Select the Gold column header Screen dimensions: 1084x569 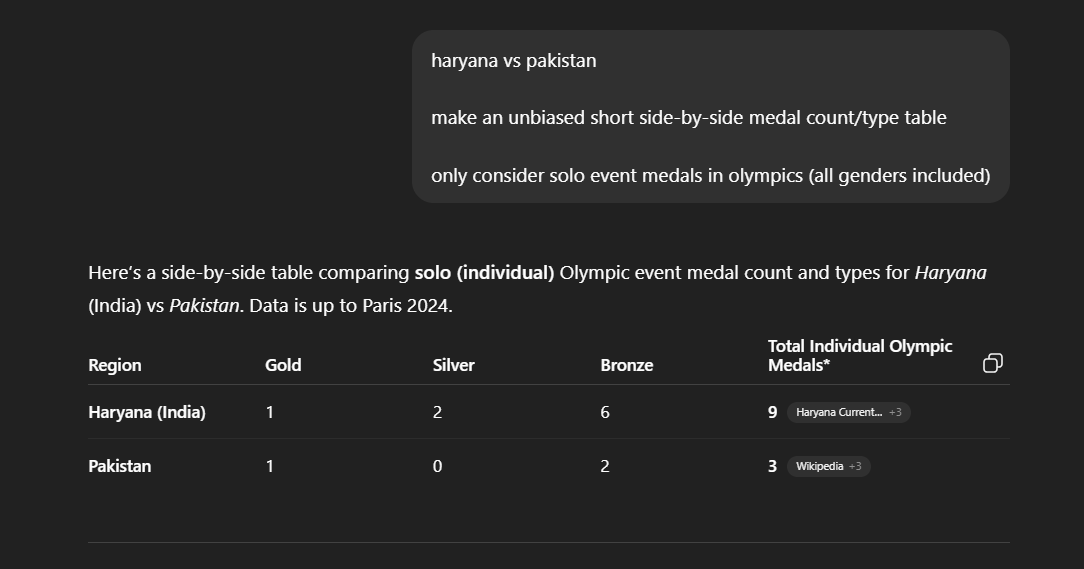point(283,365)
